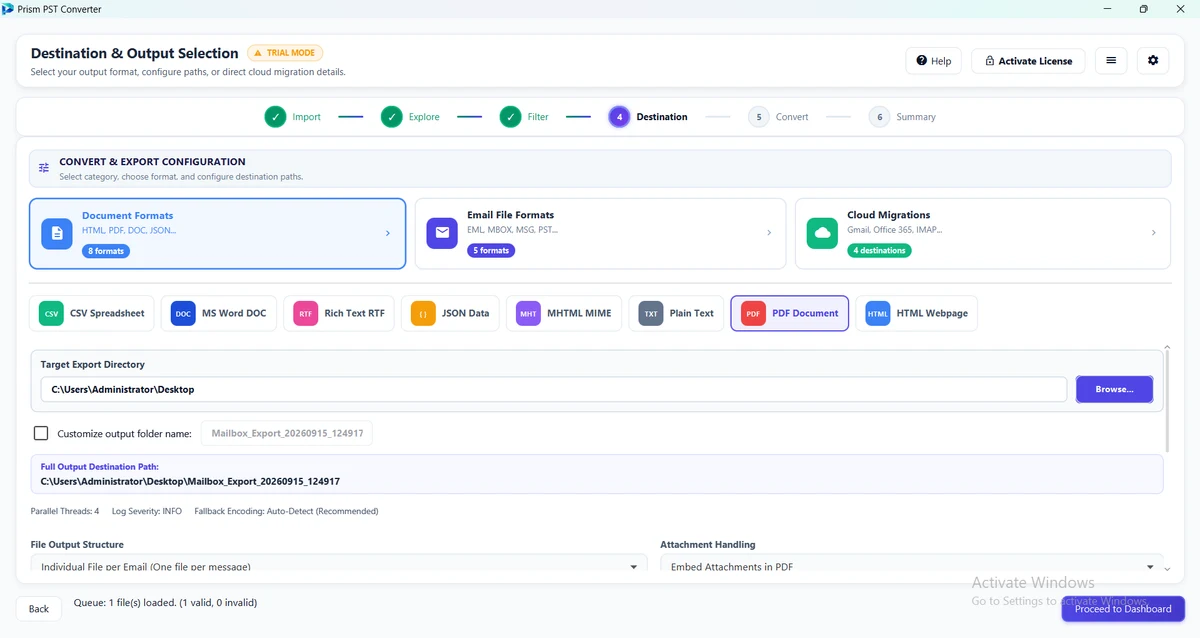Open the hamburger menu icon

[1111, 61]
